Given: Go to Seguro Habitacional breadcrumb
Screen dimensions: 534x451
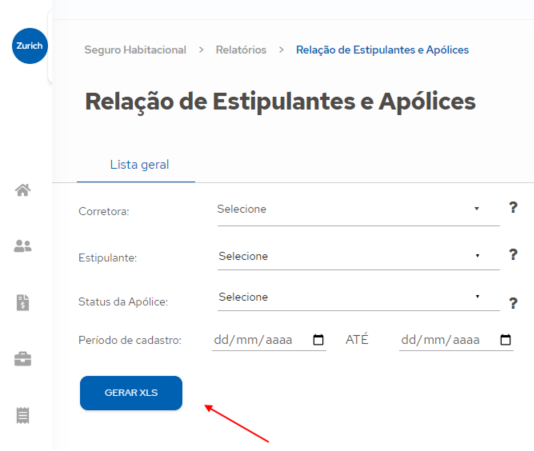Looking at the screenshot, I should coord(135,50).
